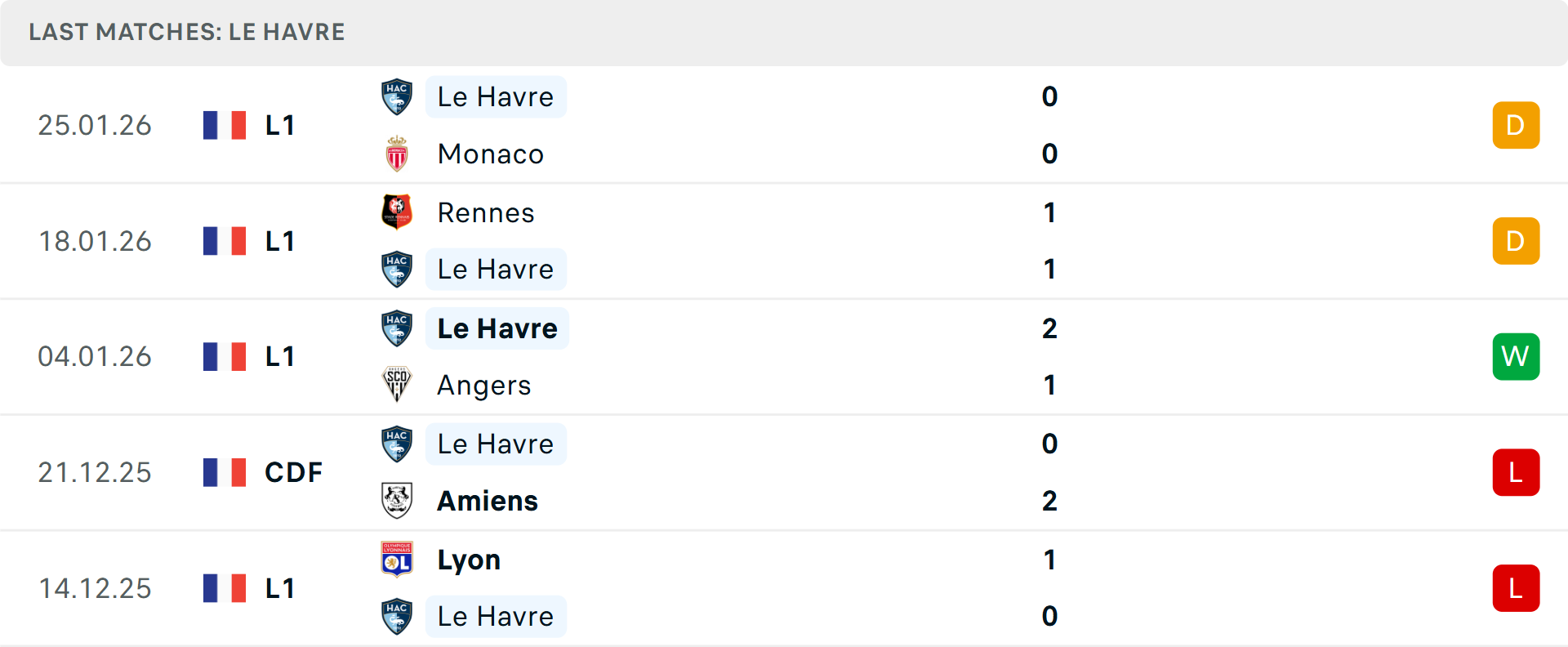
Task: Click the red L badge on the Lyon match row
Action: (x=1516, y=588)
